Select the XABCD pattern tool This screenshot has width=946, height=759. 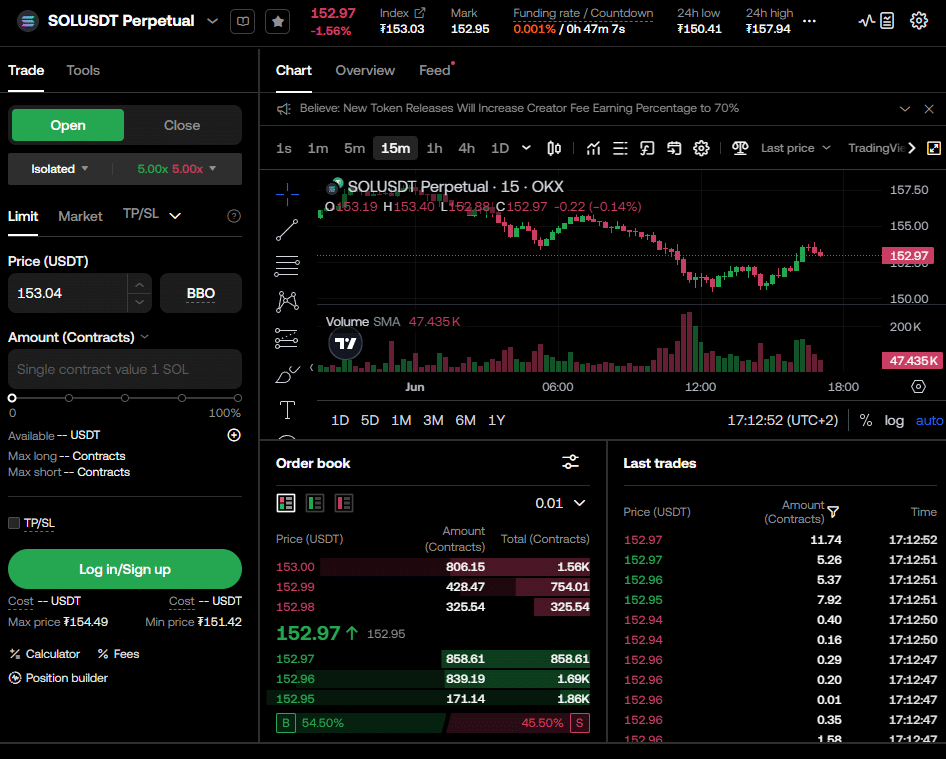coord(287,302)
